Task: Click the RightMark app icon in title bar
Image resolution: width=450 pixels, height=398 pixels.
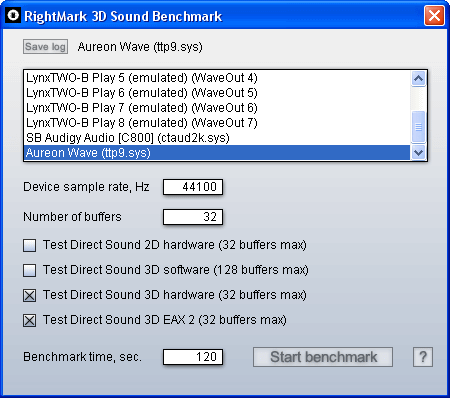Action: 13,15
